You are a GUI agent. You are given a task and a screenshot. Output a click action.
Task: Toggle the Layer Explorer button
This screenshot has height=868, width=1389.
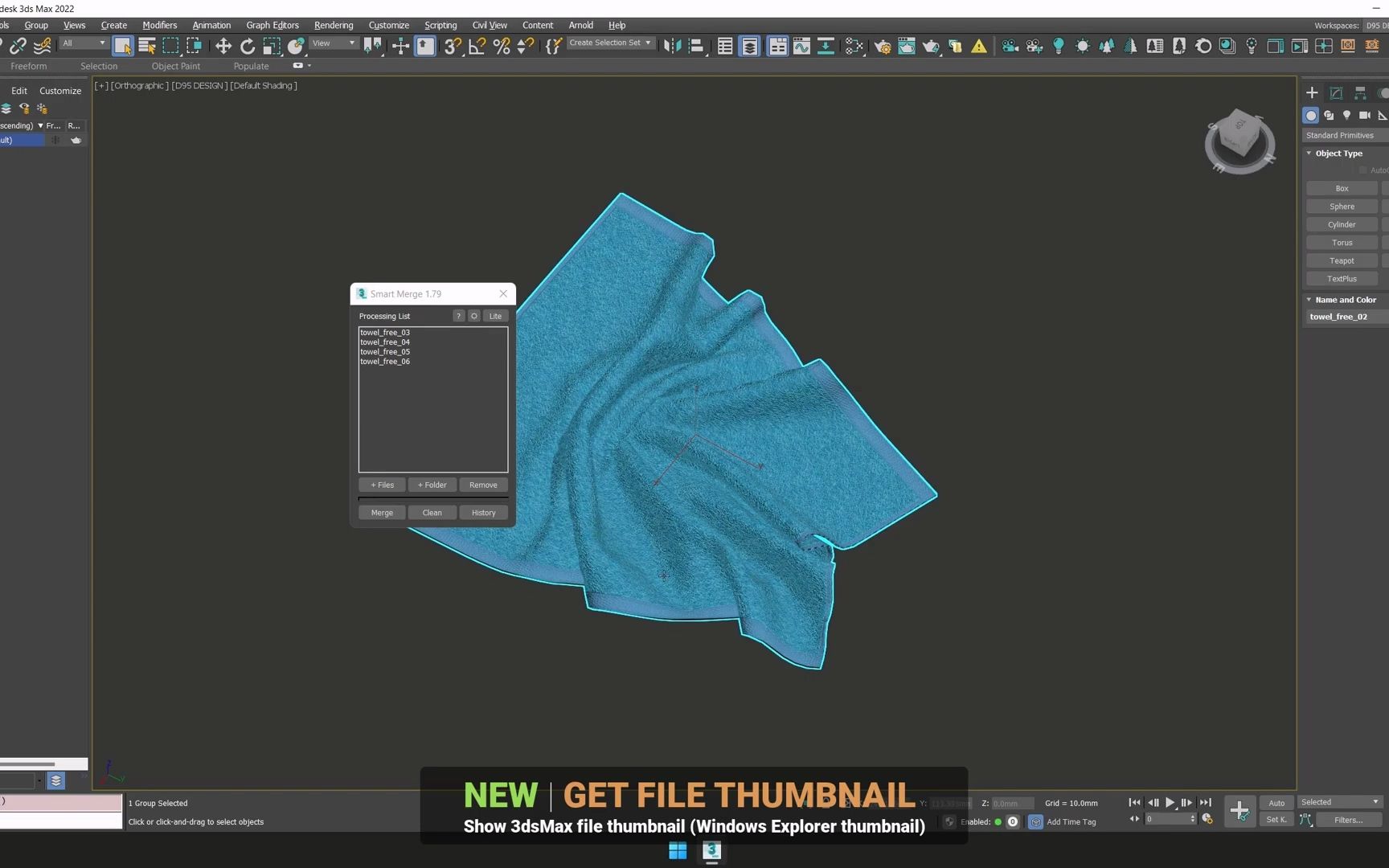pyautogui.click(x=749, y=47)
